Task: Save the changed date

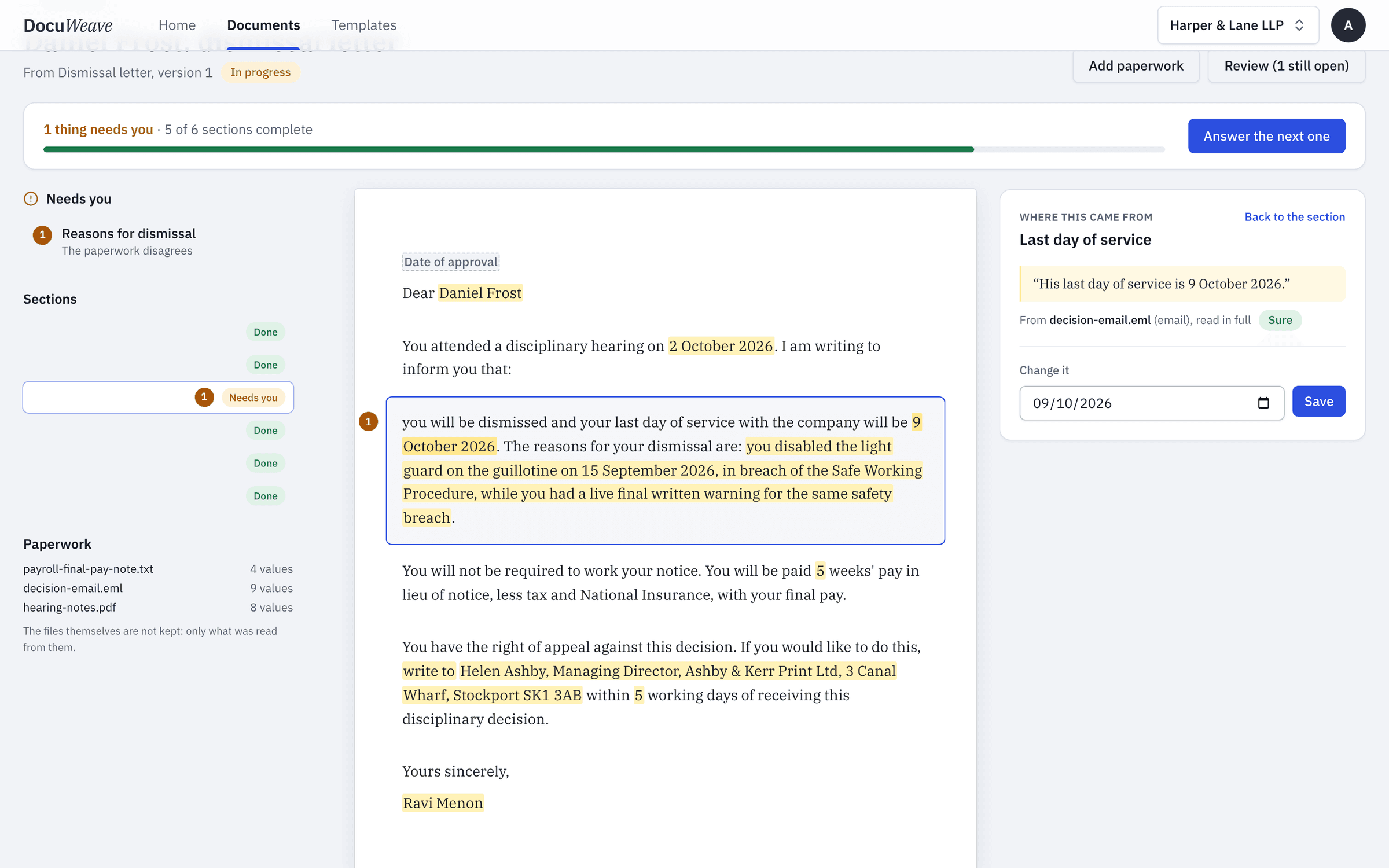Action: 1318,401
